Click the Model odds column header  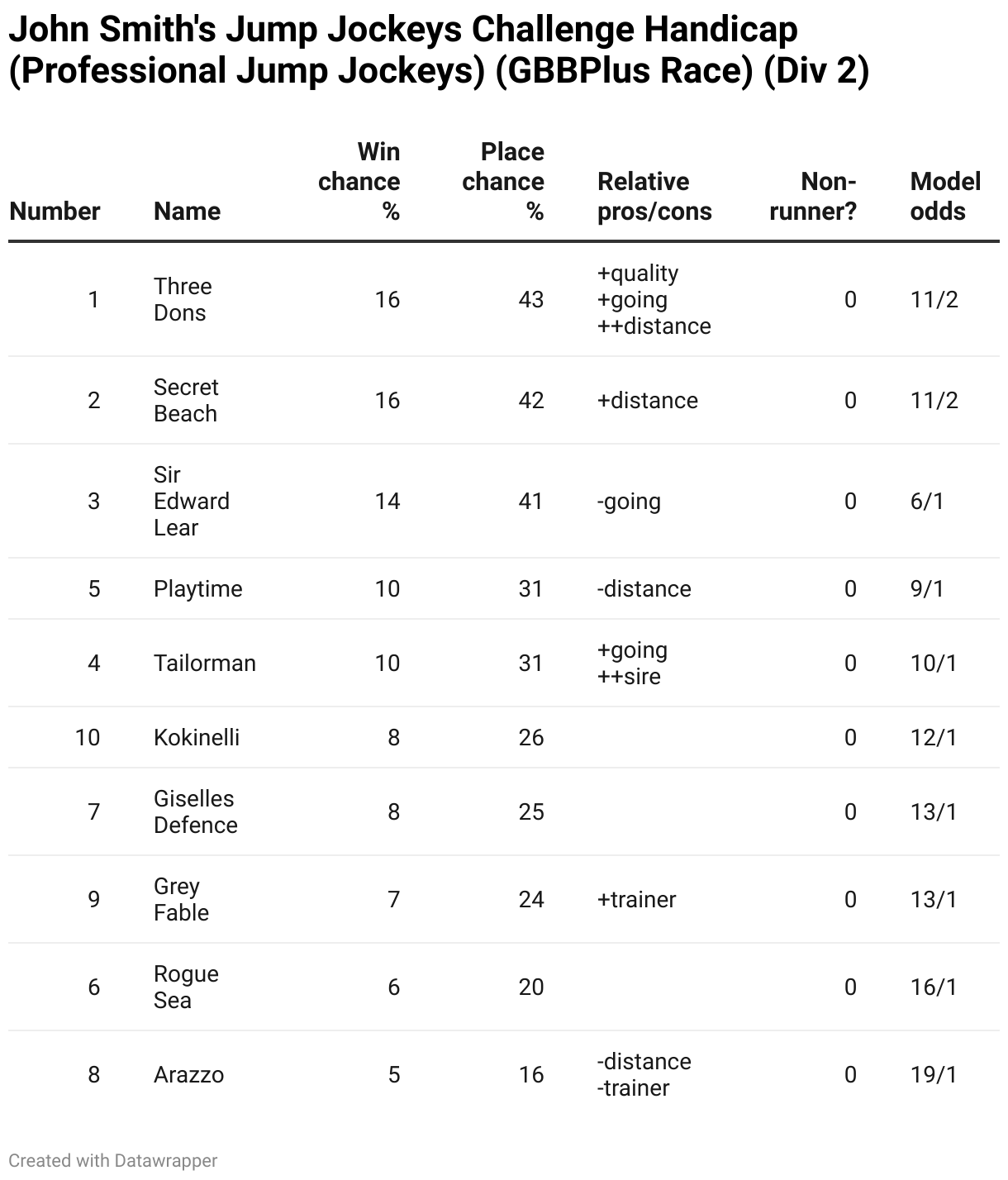(x=945, y=197)
